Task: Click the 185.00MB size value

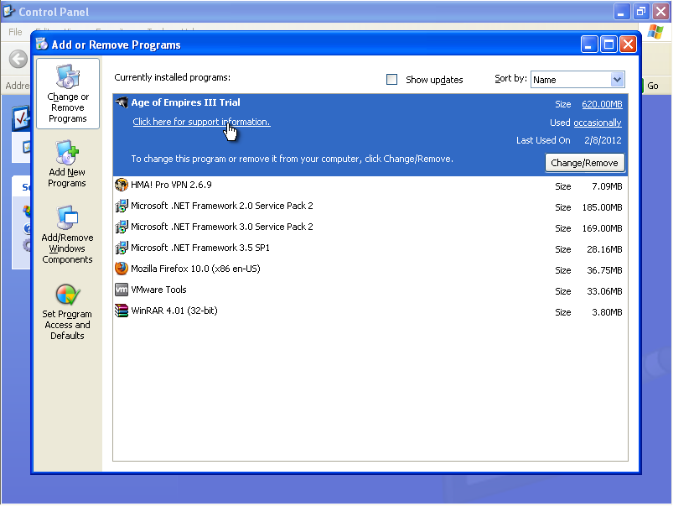Action: point(602,208)
